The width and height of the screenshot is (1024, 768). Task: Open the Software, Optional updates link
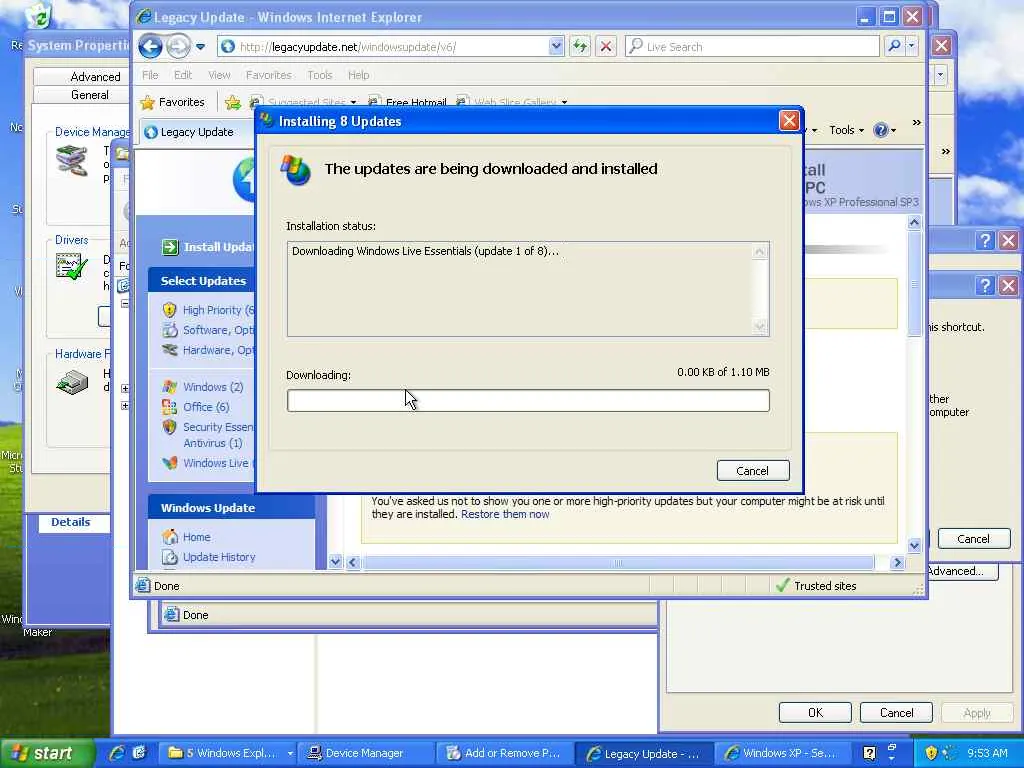coord(218,330)
